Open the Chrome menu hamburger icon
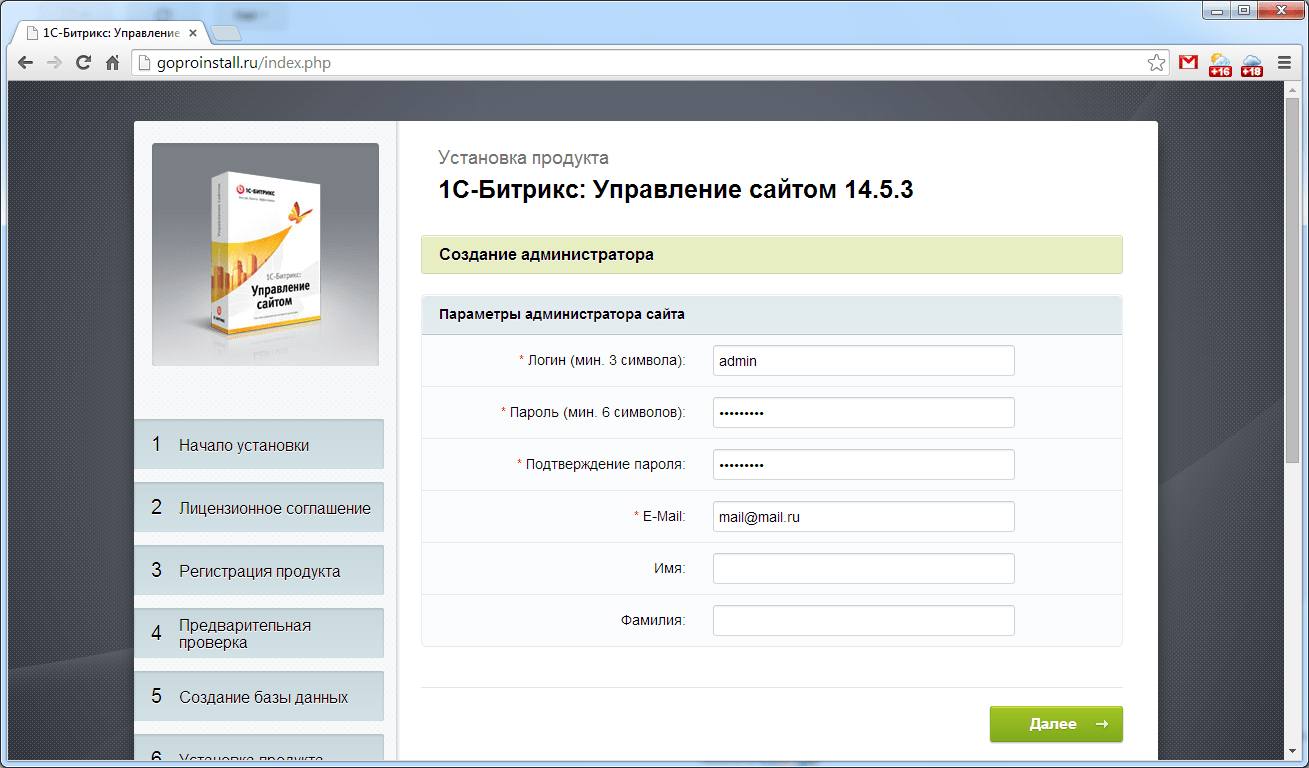This screenshot has width=1309, height=768. (1284, 63)
